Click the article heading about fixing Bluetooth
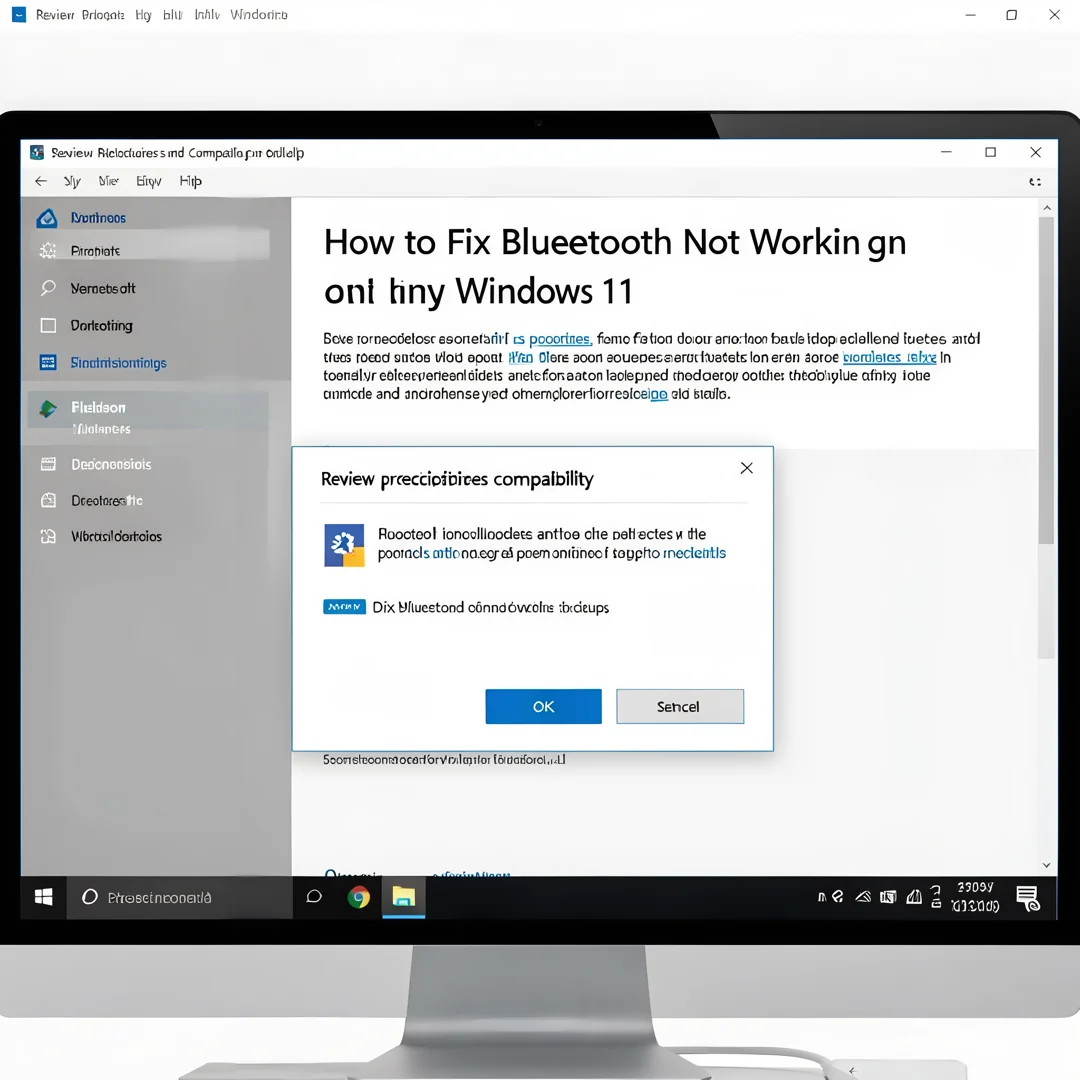The image size is (1080, 1080). point(614,267)
